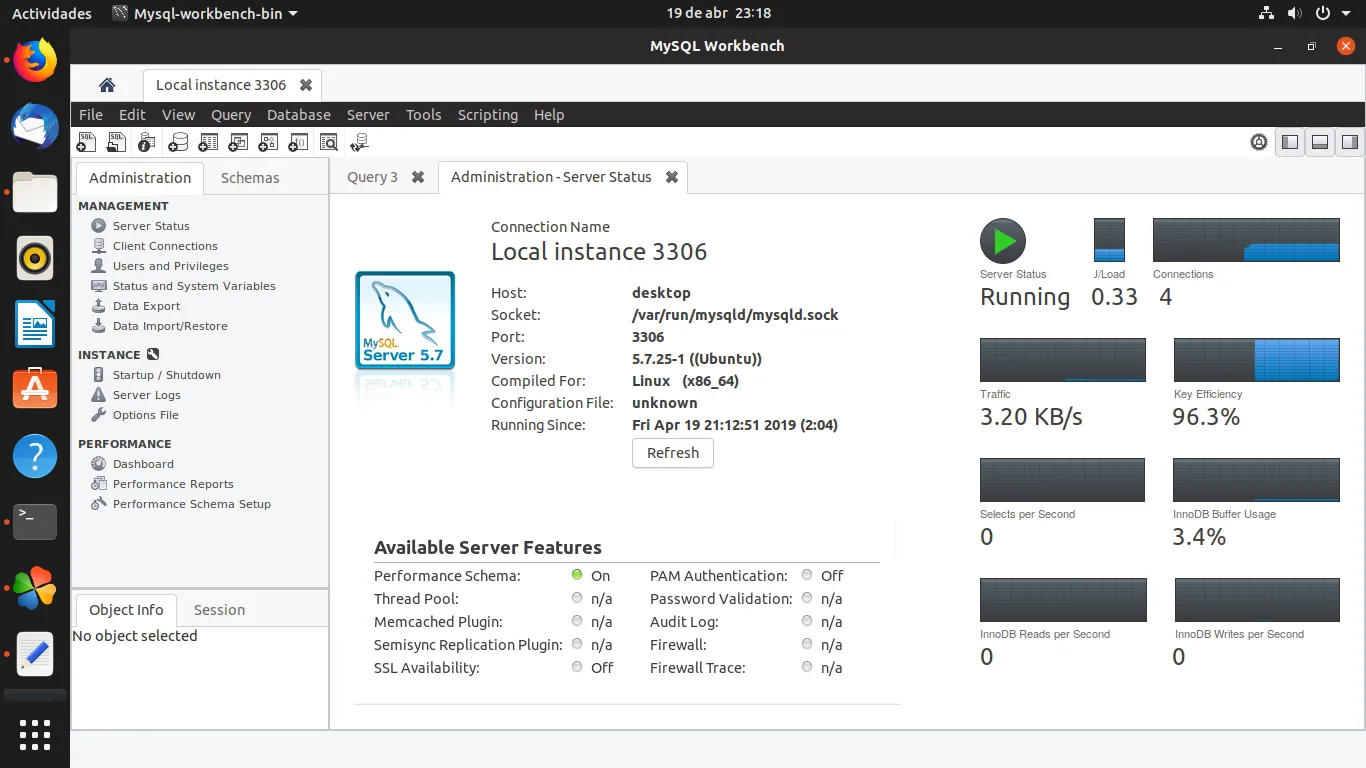
Task: Click the volume indicator in top bar
Action: pos(1295,14)
